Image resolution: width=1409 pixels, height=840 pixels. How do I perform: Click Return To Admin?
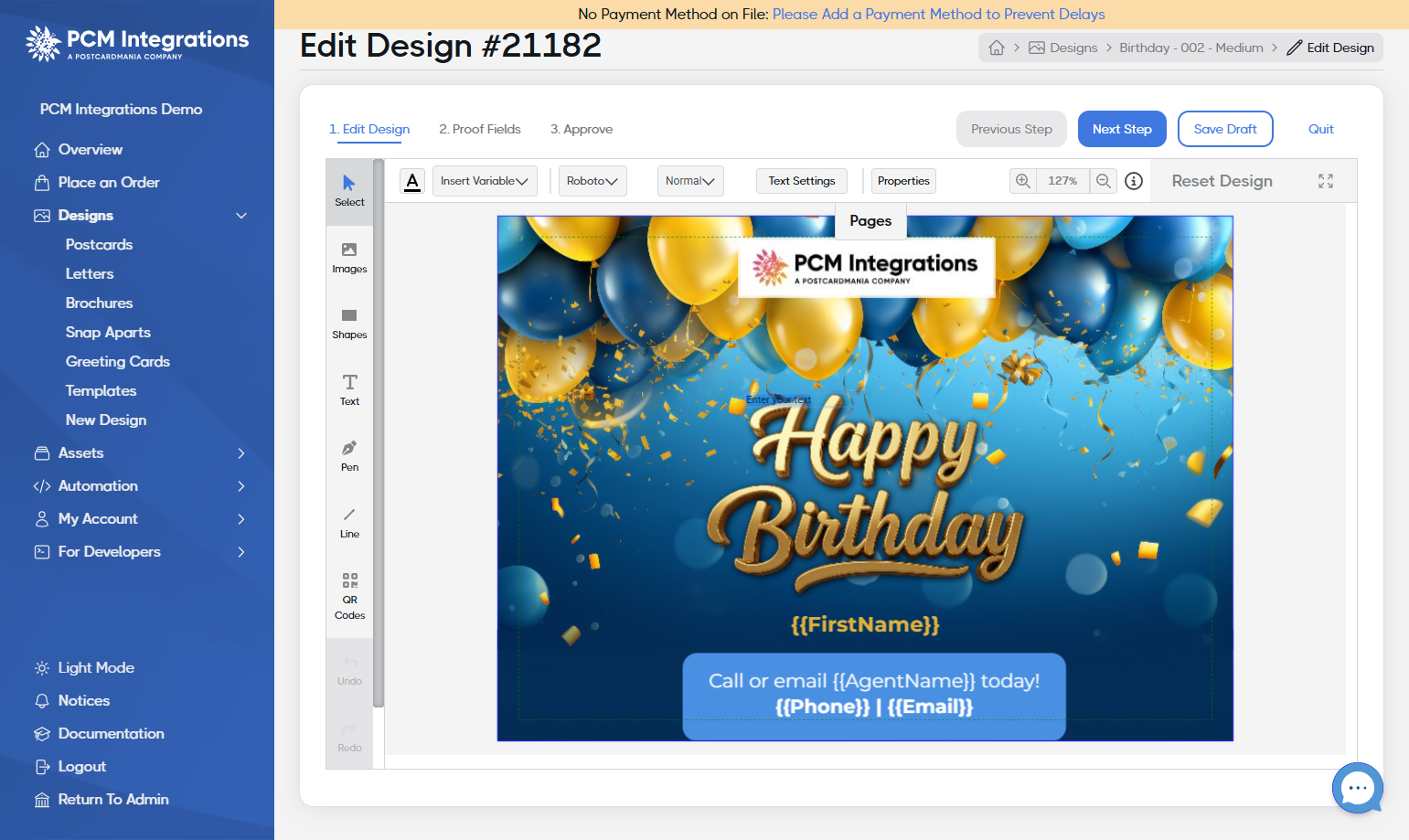click(113, 799)
